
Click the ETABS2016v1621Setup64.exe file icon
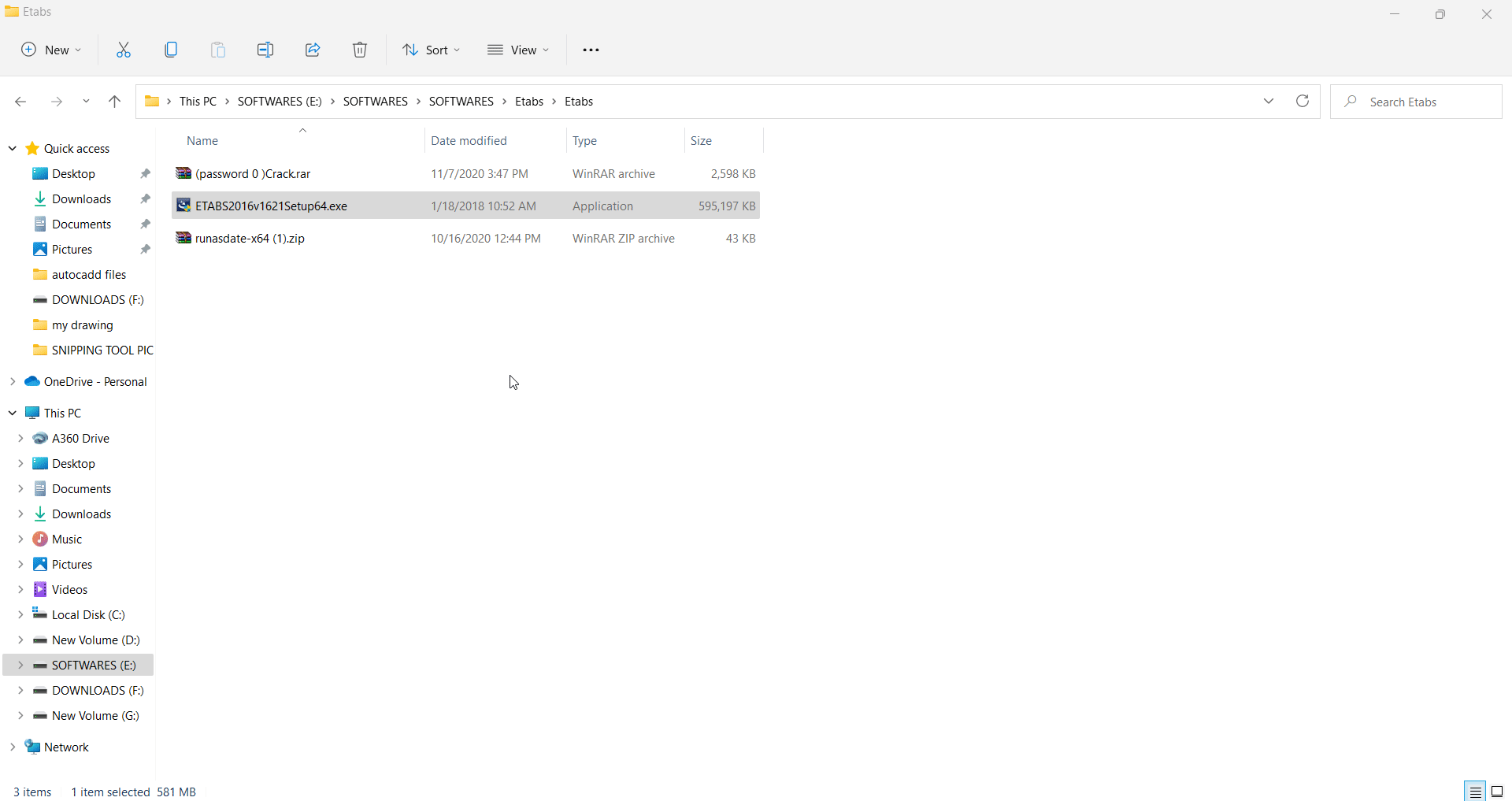(x=183, y=206)
